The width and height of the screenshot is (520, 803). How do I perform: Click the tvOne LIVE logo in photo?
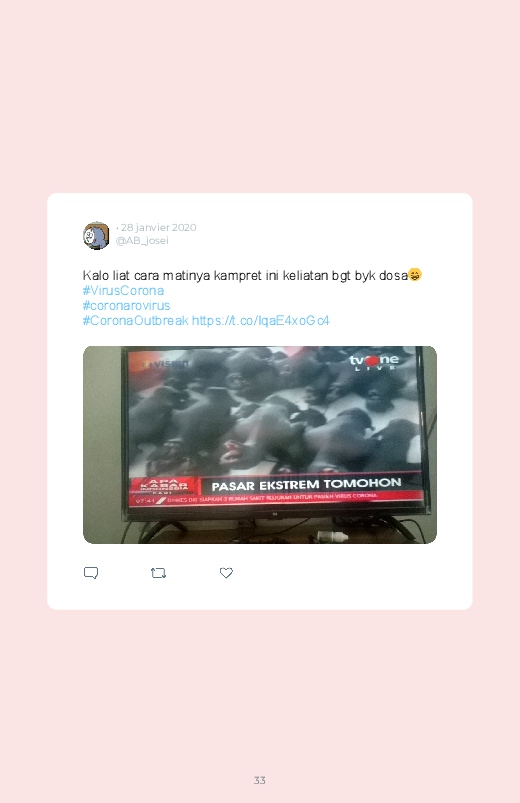pyautogui.click(x=374, y=362)
